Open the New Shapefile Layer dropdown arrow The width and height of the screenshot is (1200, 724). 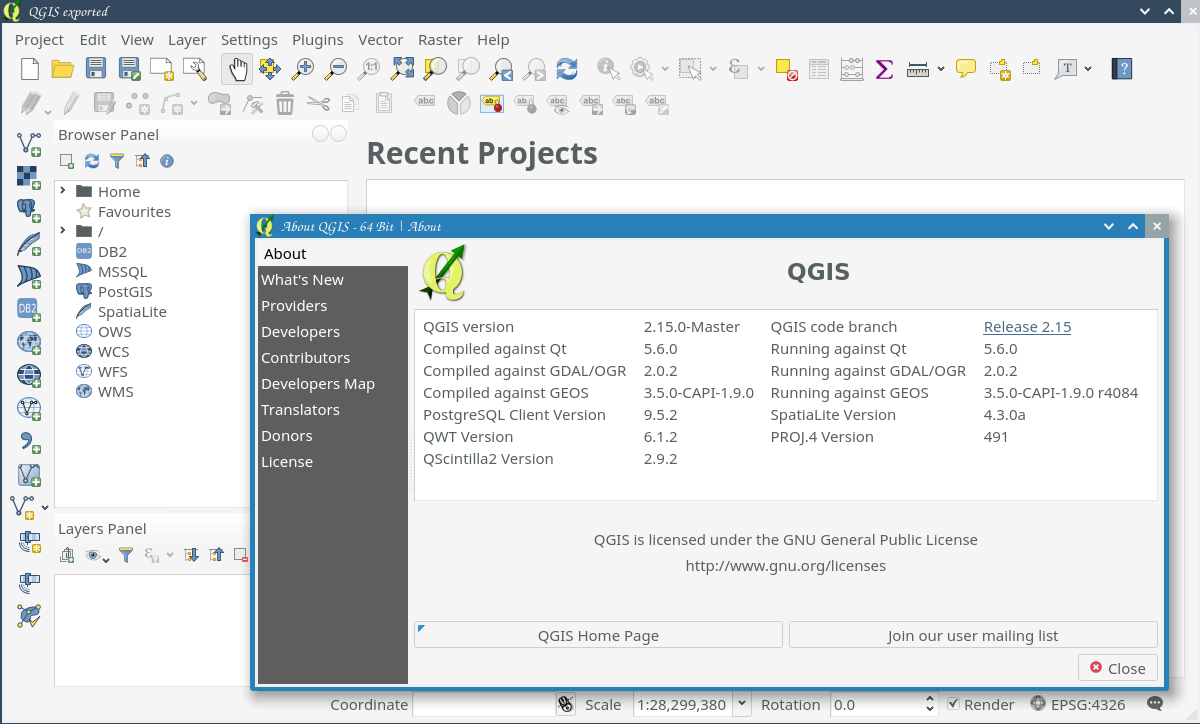point(44,508)
